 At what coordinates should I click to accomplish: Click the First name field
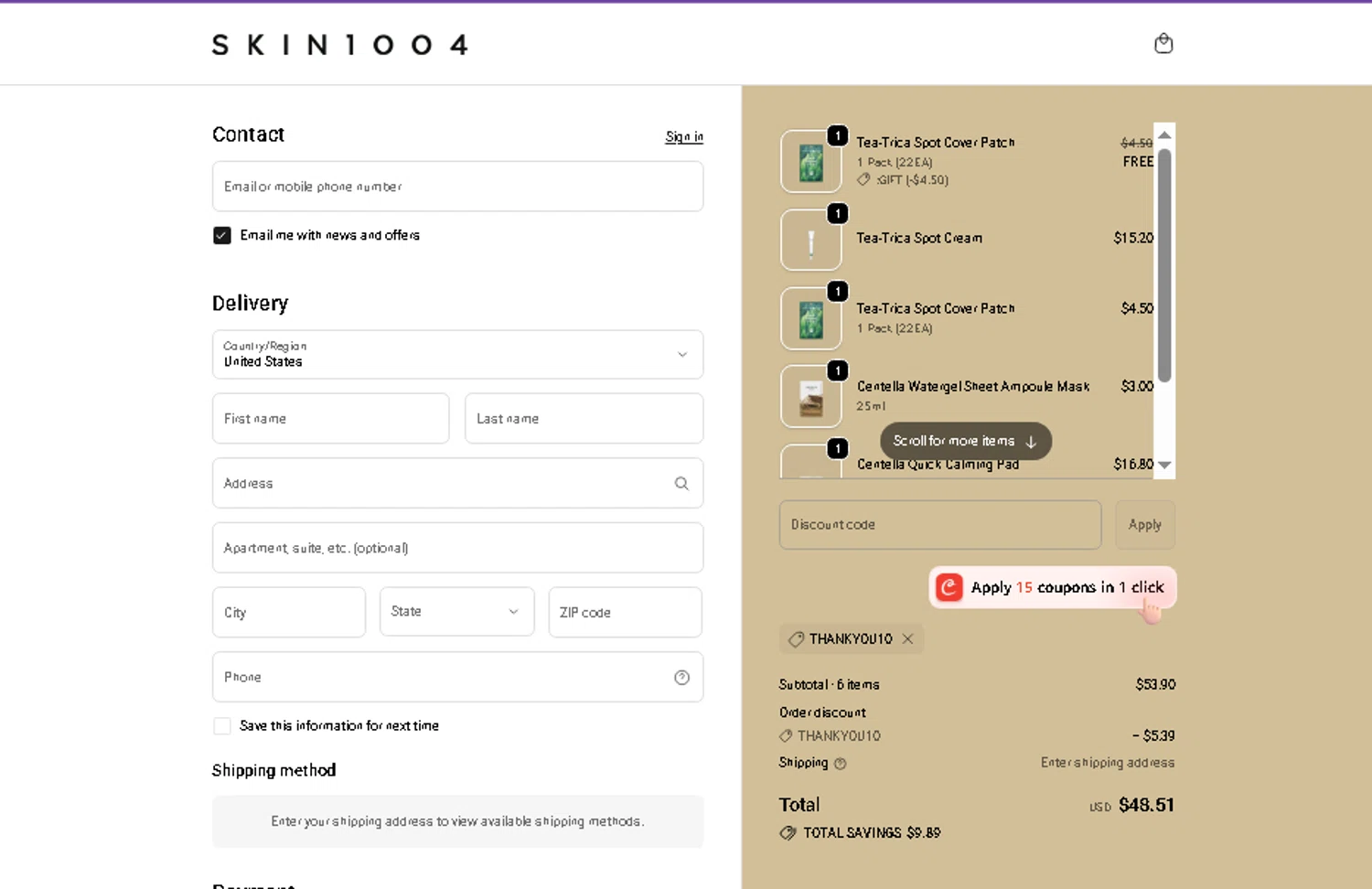tap(330, 419)
